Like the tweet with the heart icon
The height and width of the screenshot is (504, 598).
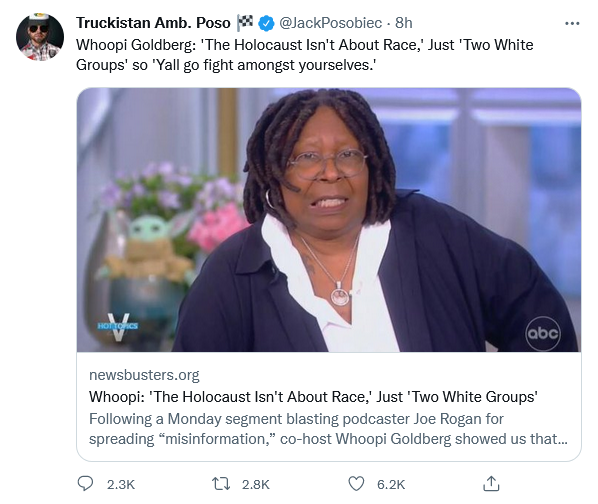356,484
